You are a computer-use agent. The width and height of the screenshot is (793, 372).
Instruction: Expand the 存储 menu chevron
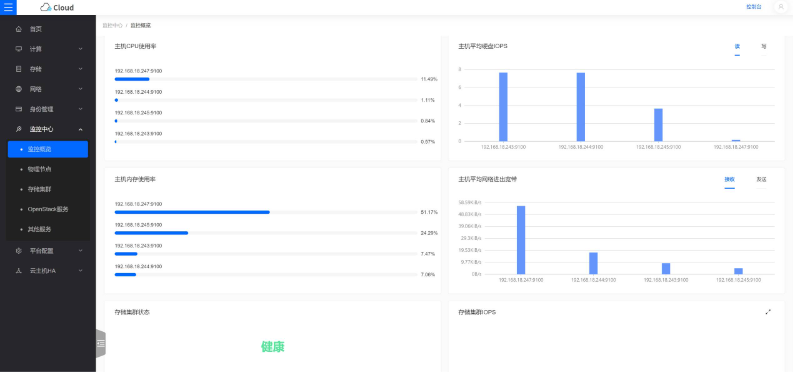(x=80, y=69)
